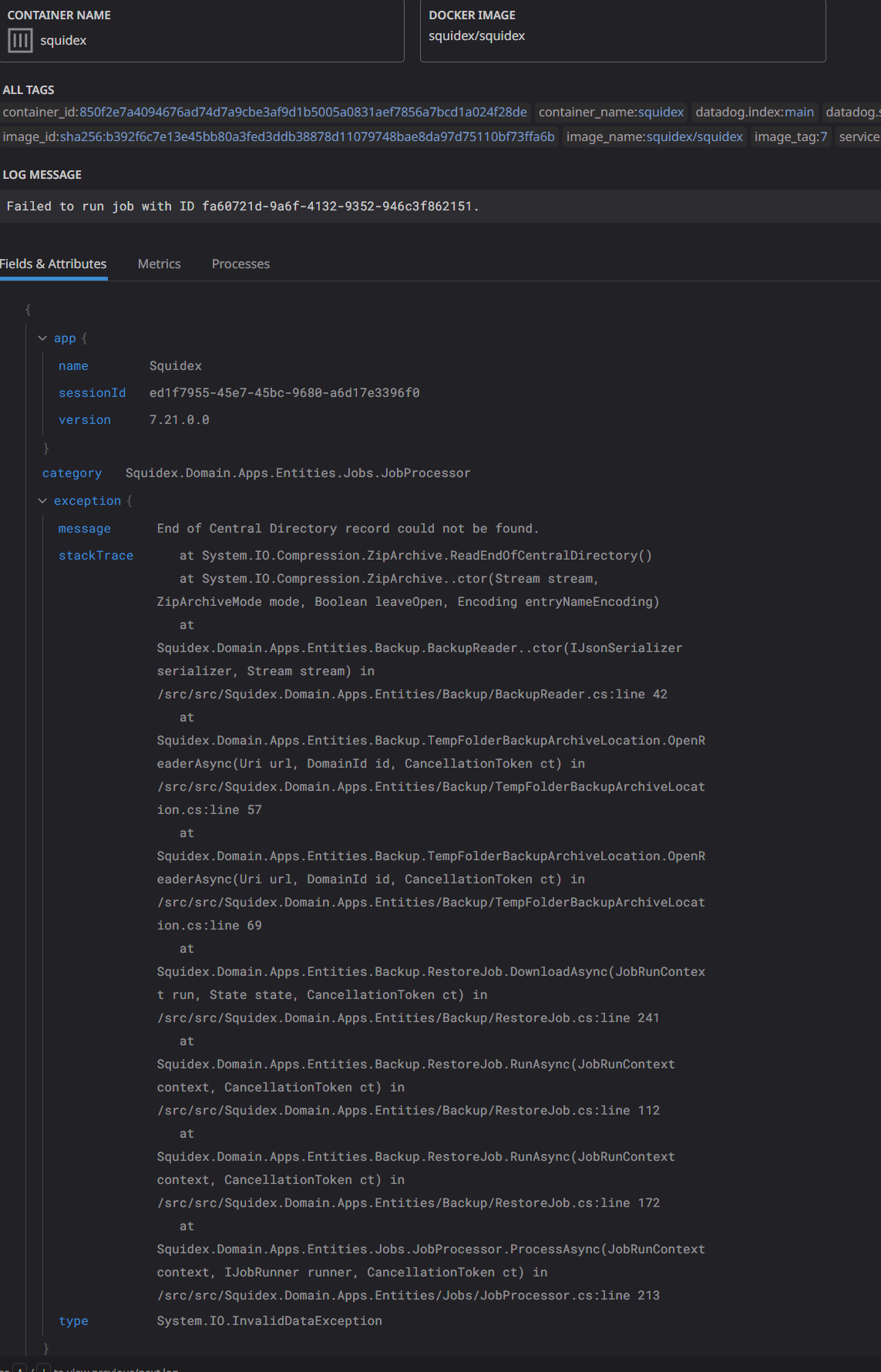Click the LOG MESSAGE heading
881x1372 pixels.
[x=42, y=175]
